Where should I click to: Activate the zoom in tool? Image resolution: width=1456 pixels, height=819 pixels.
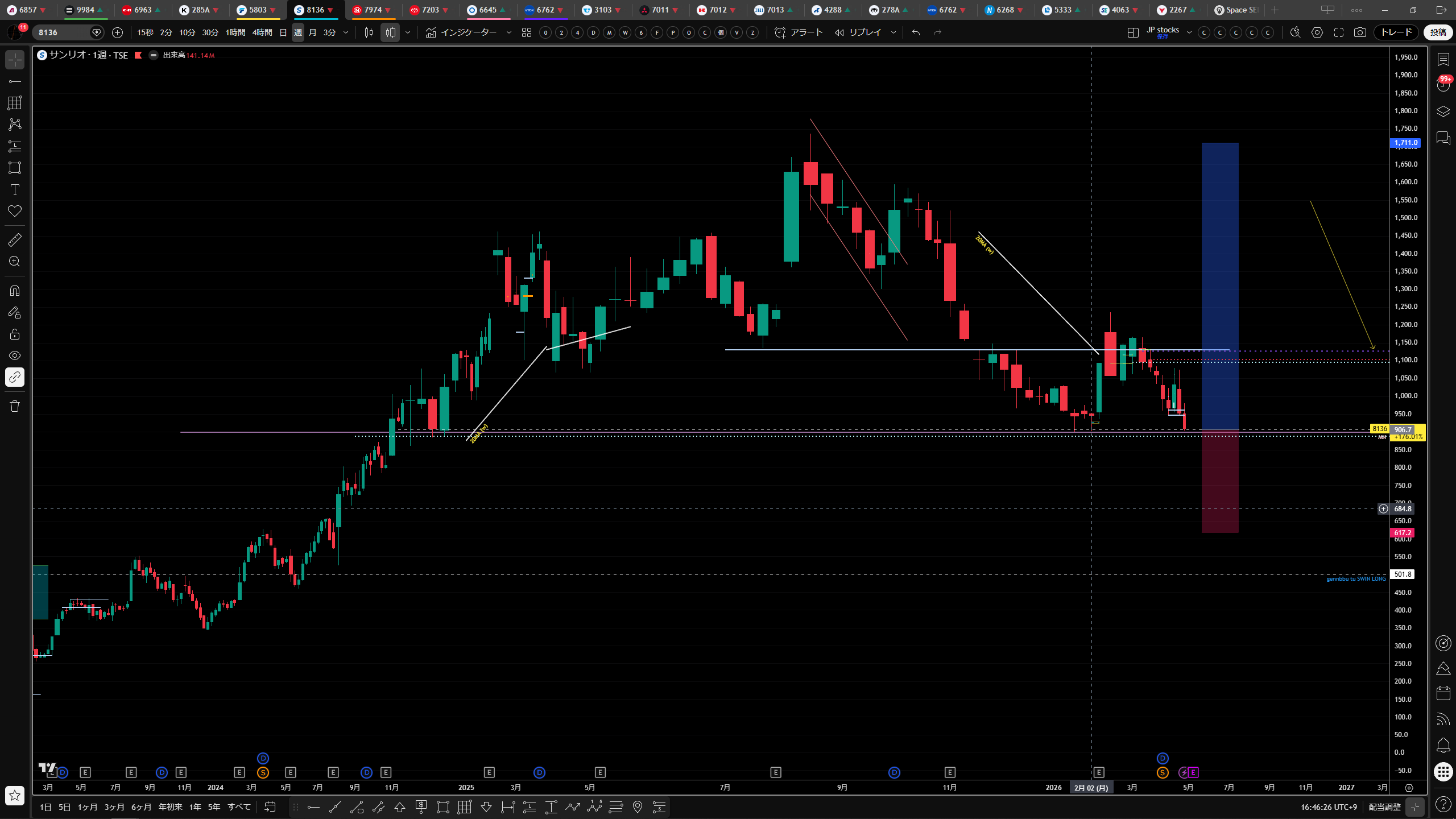coord(15,262)
